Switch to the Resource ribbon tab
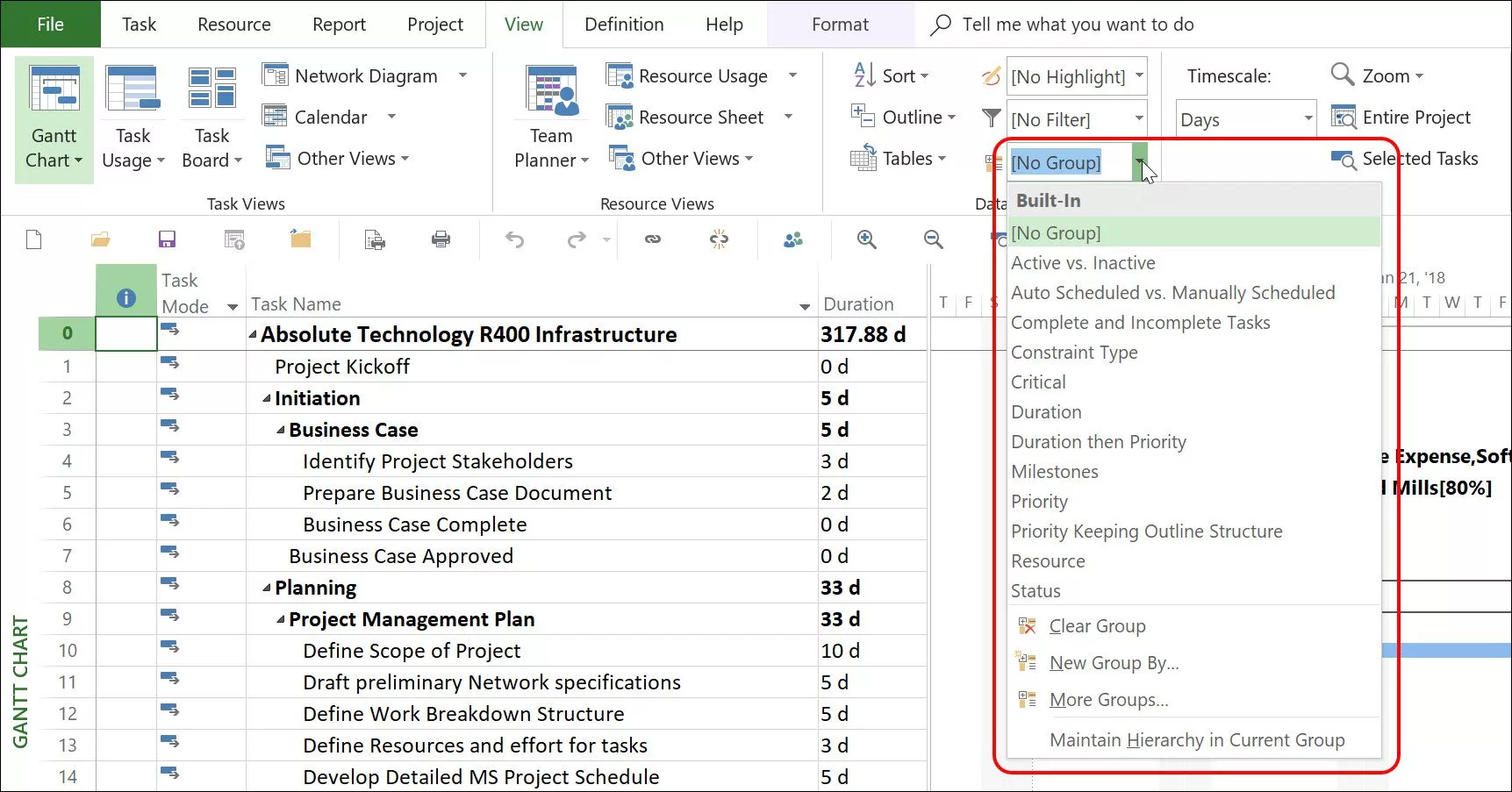The image size is (1512, 792). coord(233,25)
